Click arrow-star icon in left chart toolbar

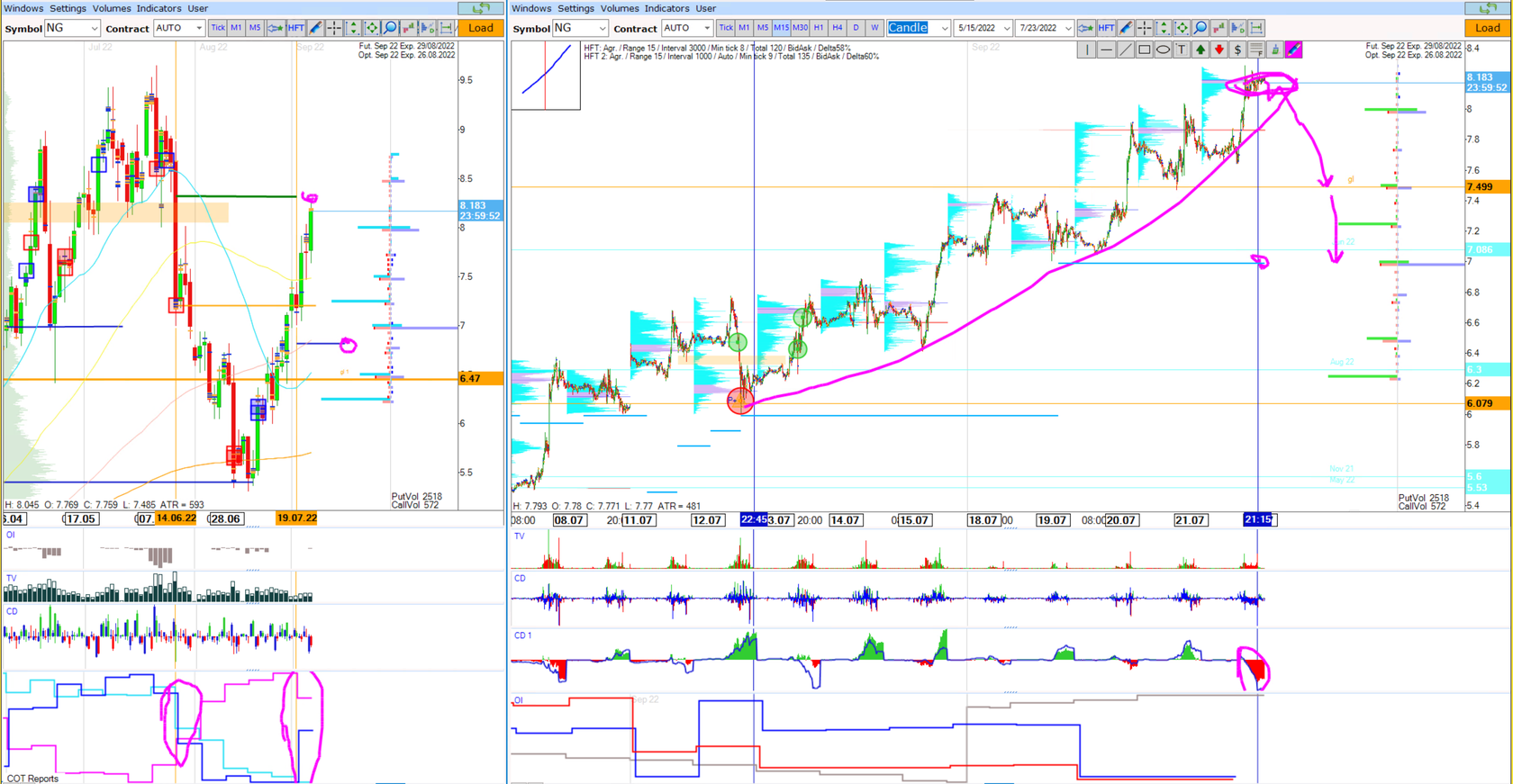[x=276, y=28]
